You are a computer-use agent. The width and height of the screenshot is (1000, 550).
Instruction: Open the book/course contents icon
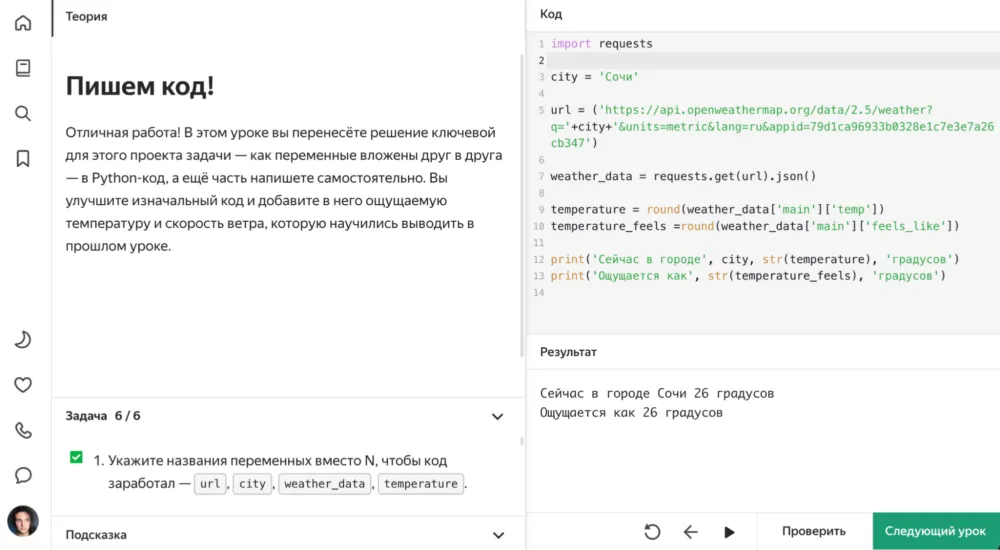point(23,68)
